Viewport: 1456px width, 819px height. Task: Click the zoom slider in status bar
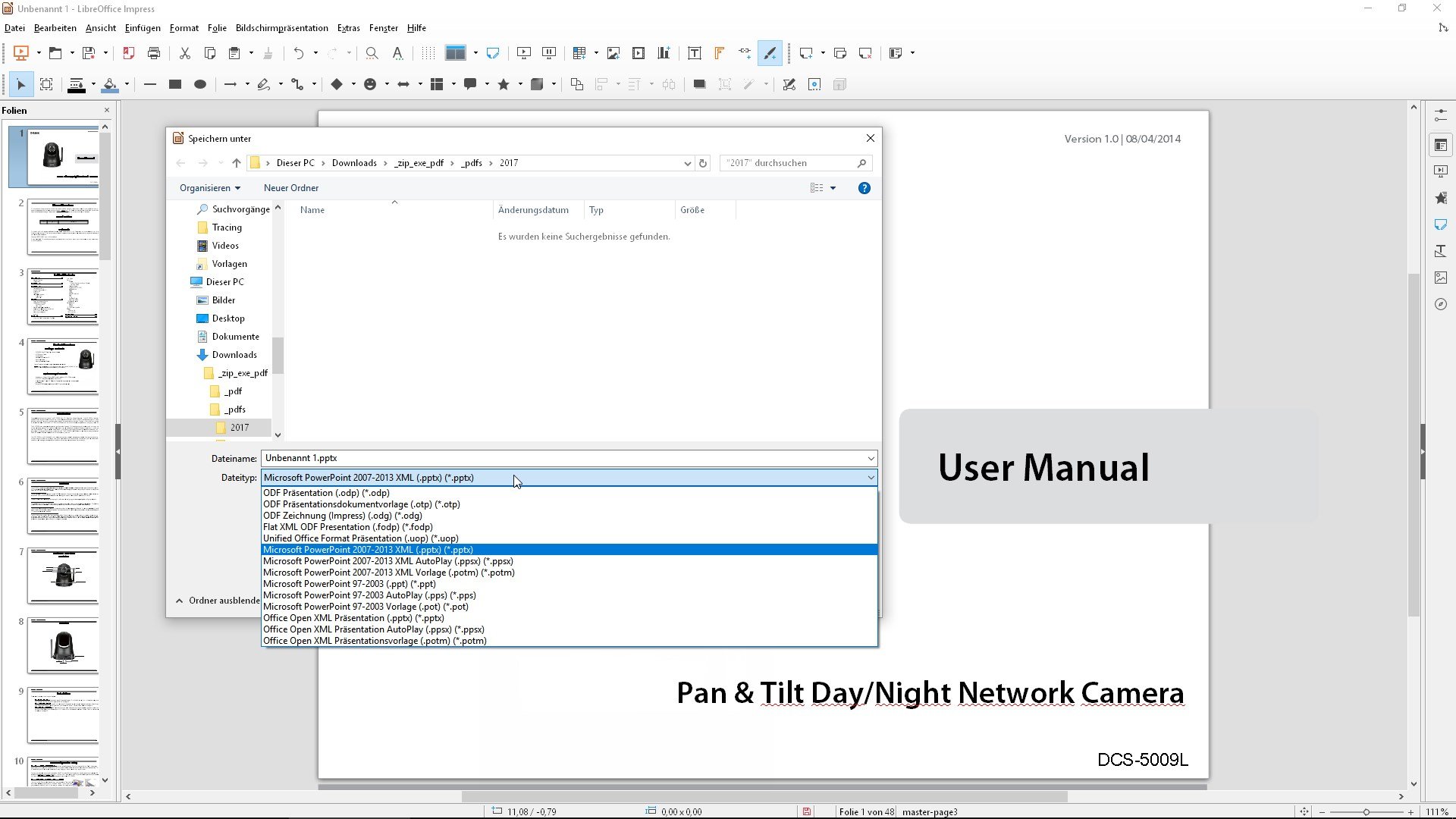coord(1367,811)
